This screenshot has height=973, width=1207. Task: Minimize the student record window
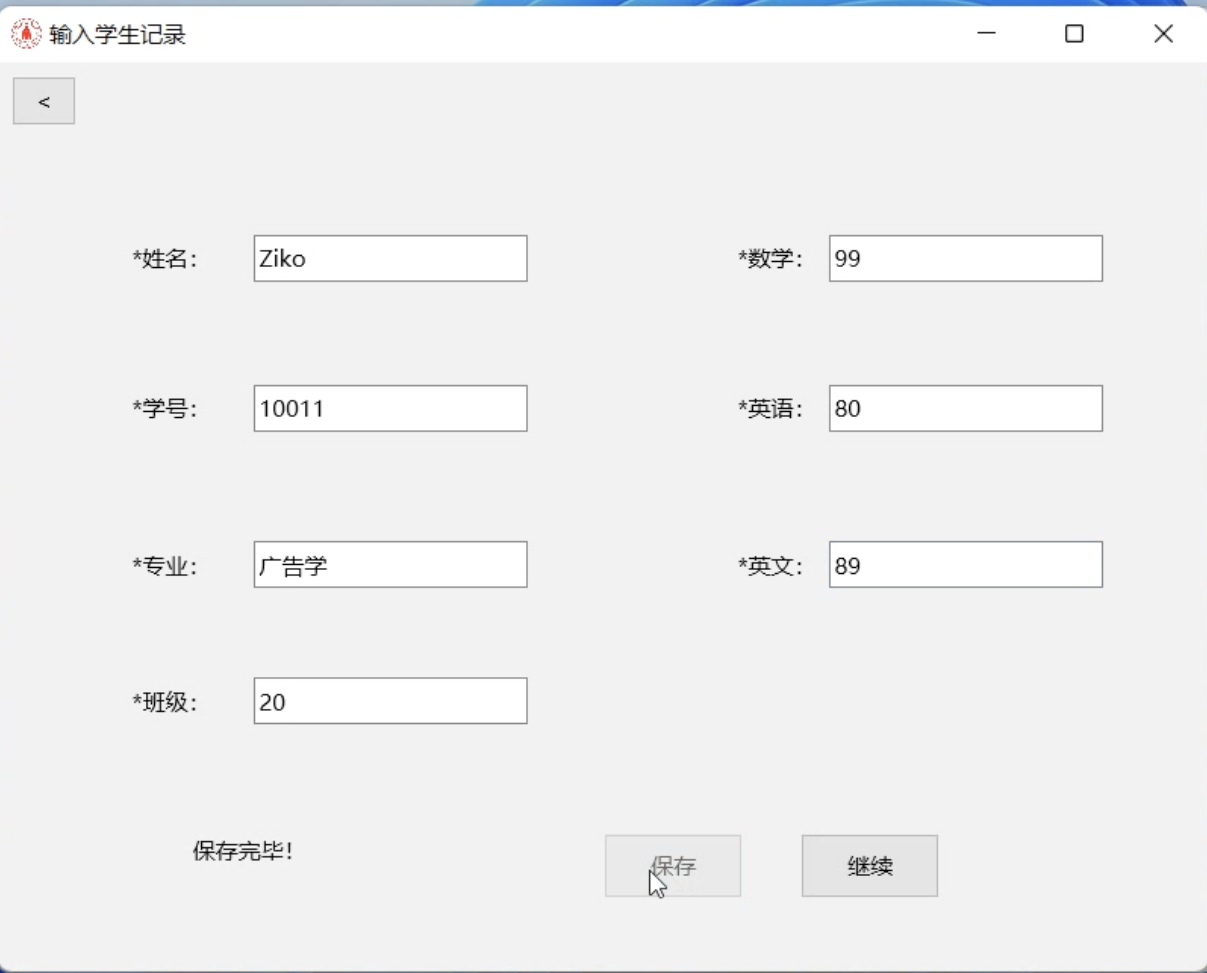coord(986,34)
